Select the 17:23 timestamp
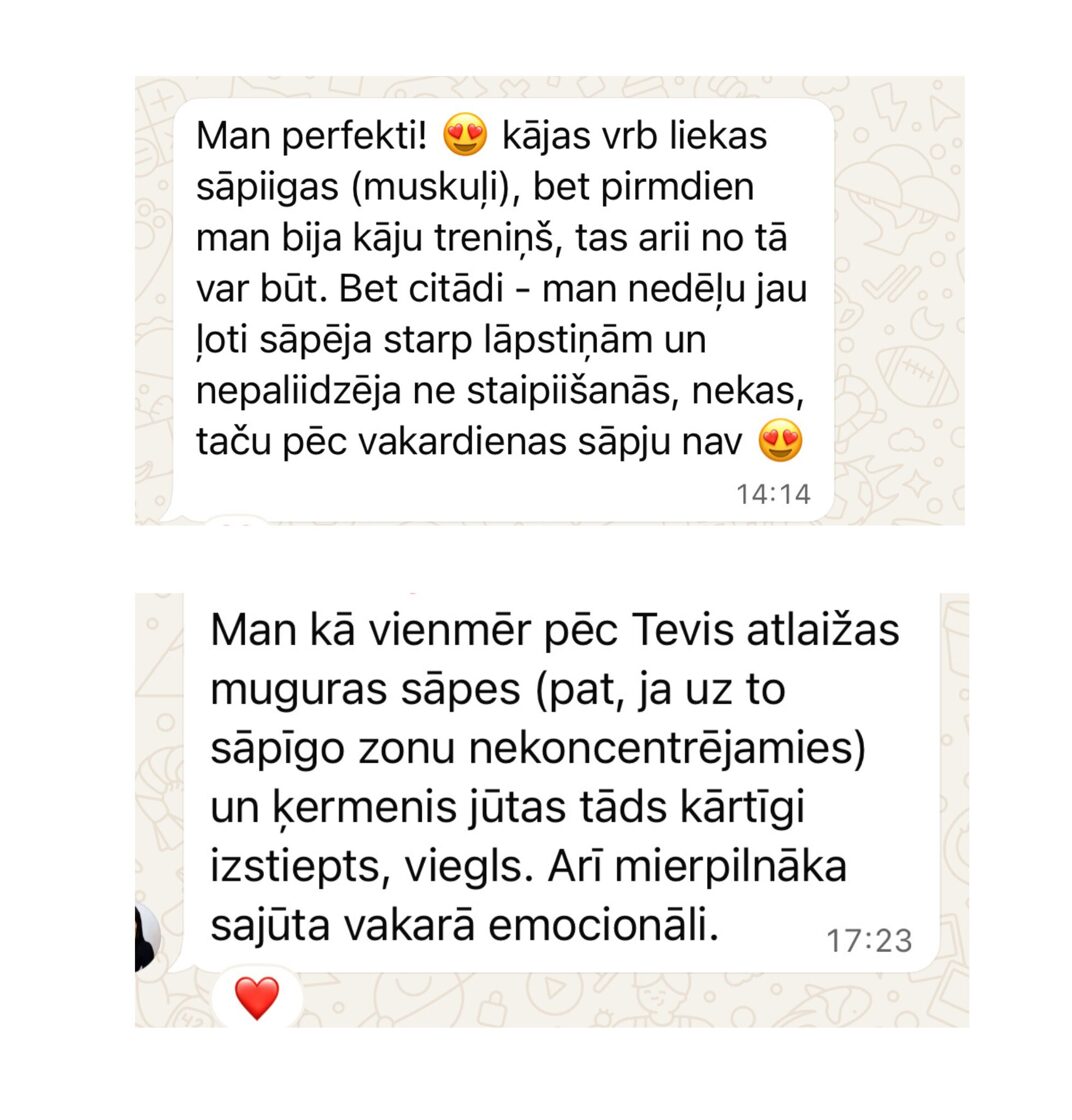1072x1120 pixels. [869, 941]
